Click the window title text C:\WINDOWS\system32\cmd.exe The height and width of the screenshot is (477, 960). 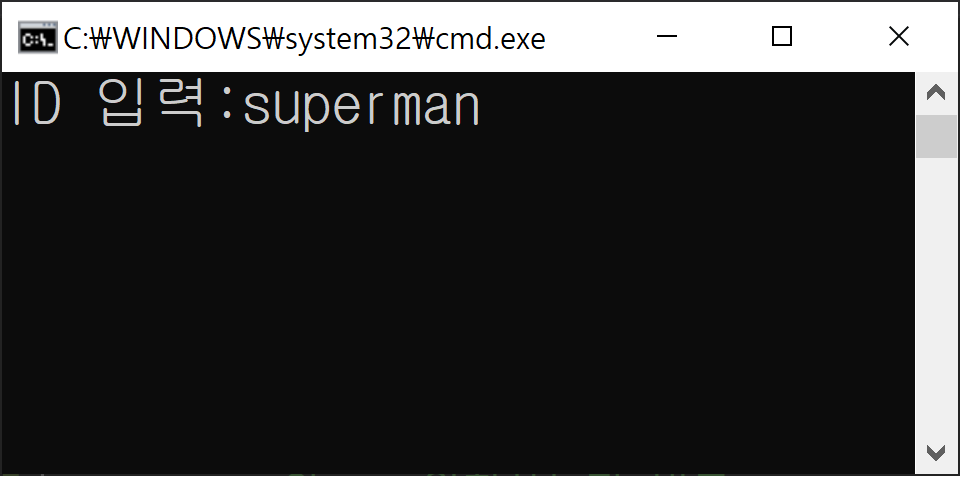(304, 39)
